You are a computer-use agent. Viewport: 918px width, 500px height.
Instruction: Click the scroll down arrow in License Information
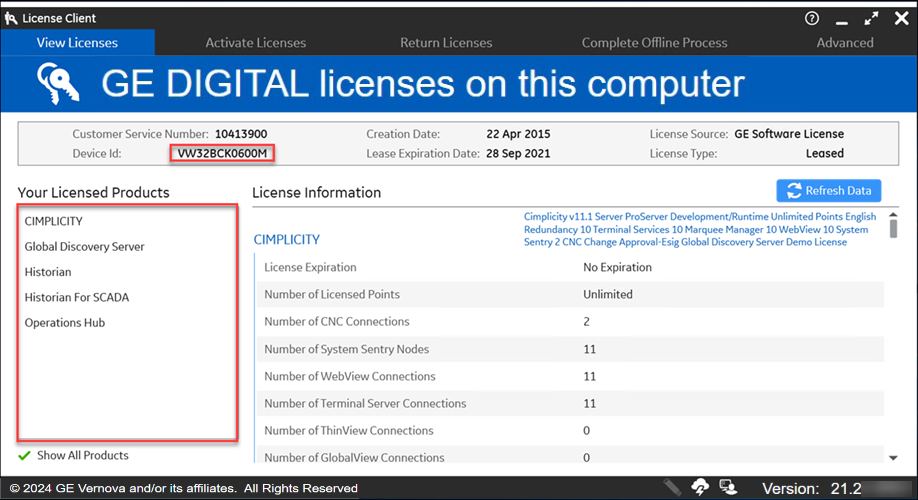(x=893, y=458)
